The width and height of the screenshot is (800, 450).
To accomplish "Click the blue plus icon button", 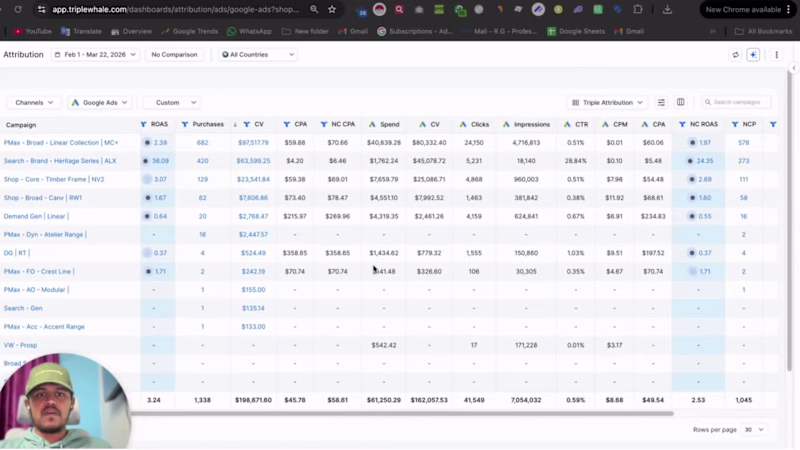I will (754, 55).
